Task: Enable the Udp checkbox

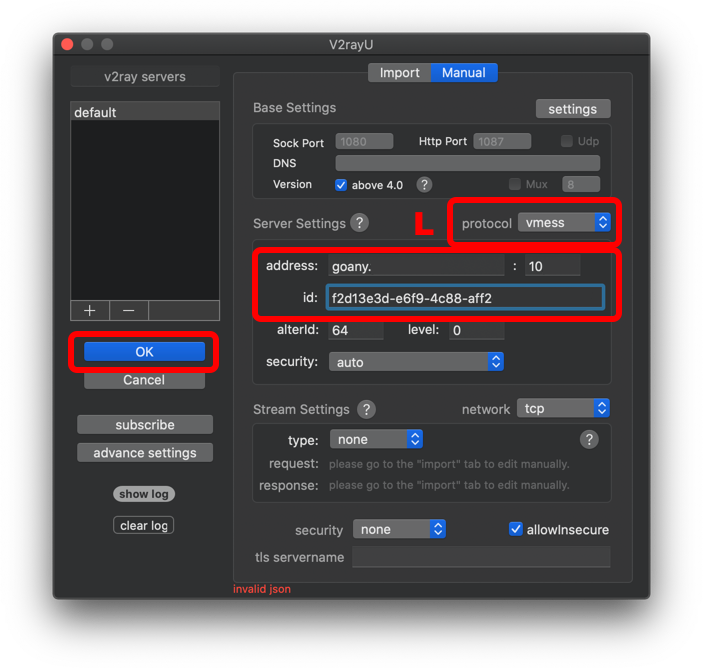Action: (x=567, y=141)
